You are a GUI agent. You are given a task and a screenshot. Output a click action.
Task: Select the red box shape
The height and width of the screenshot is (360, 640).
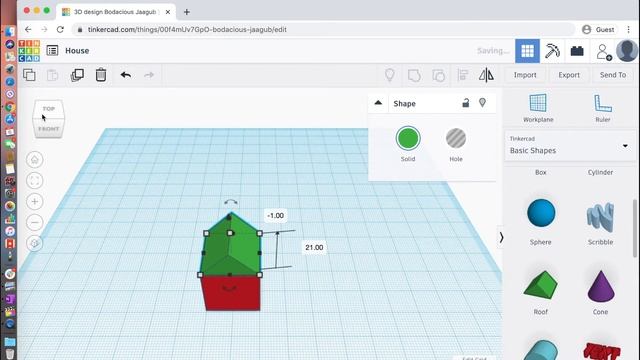pos(232,293)
